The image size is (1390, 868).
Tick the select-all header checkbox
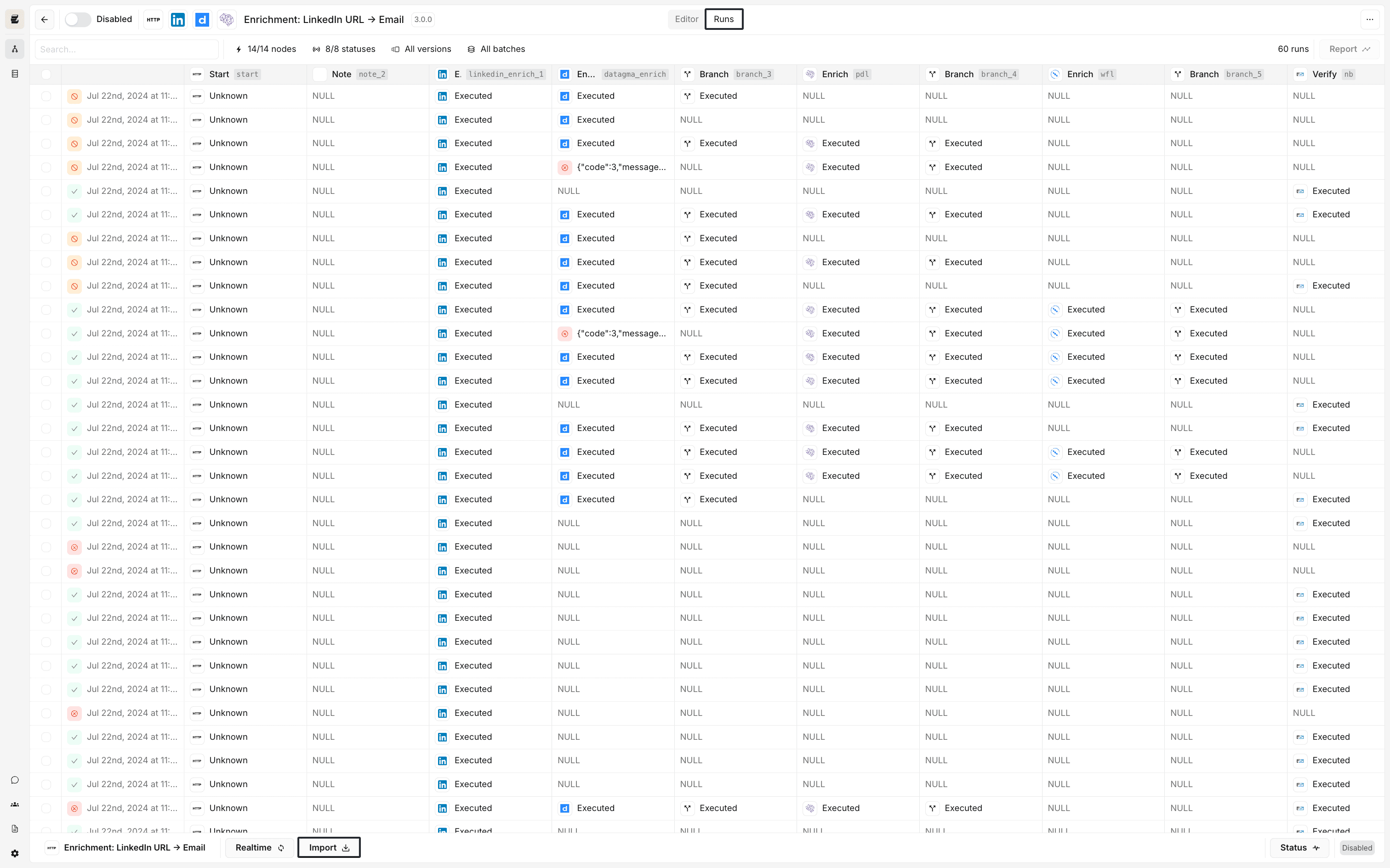(46, 74)
